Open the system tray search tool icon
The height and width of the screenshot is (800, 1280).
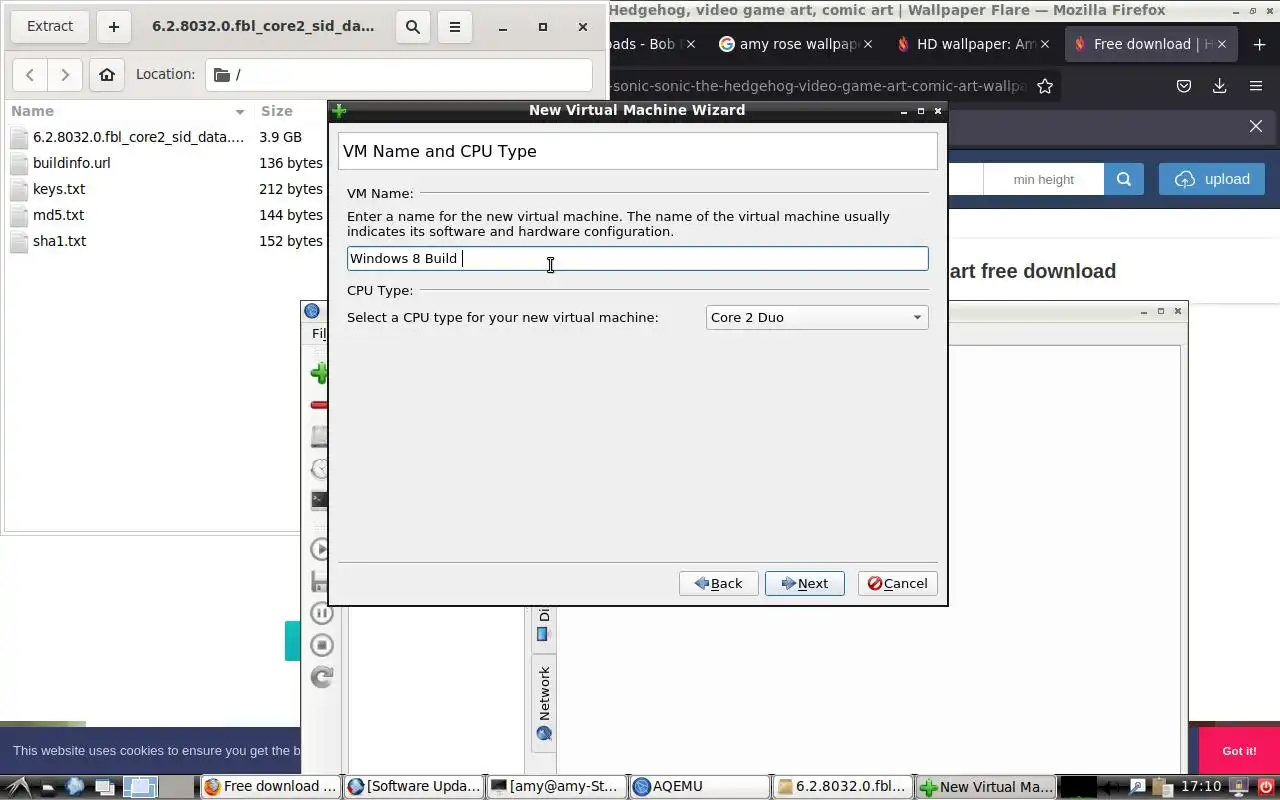click(x=1137, y=787)
